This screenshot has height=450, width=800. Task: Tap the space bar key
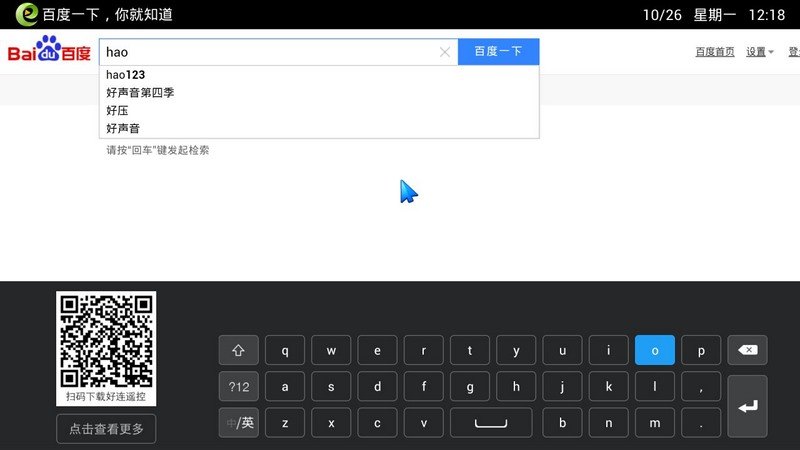[x=491, y=423]
